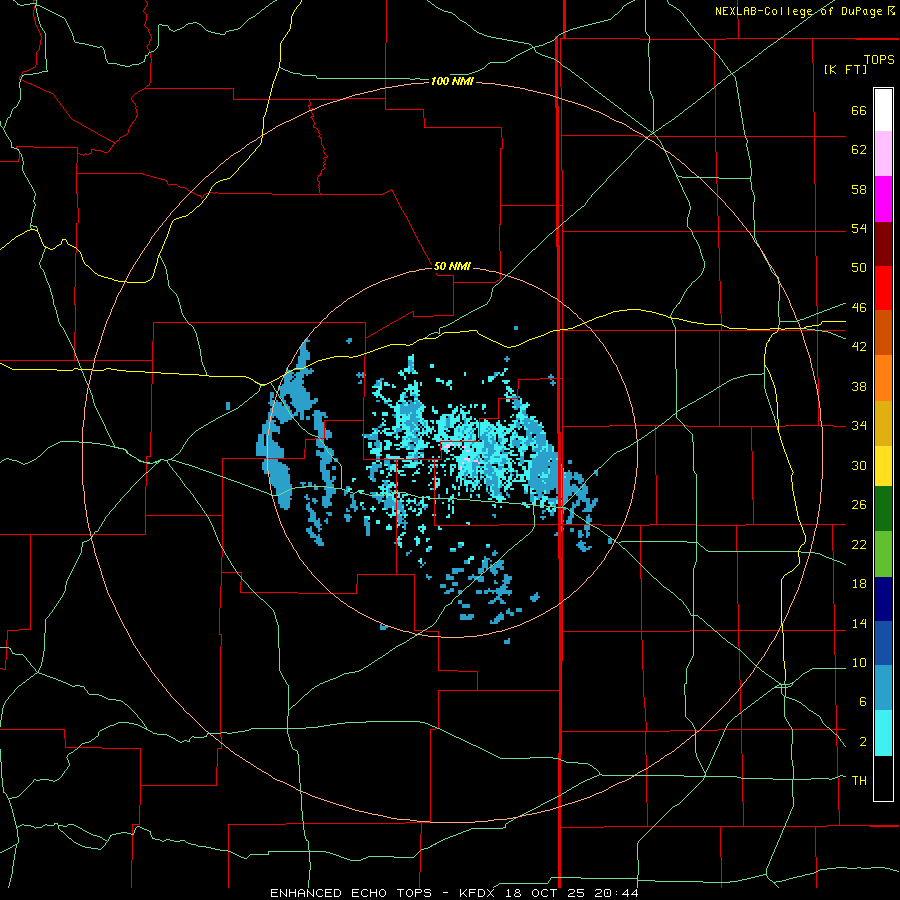The height and width of the screenshot is (900, 900).
Task: Click the 2 value on the legend
Action: [862, 742]
